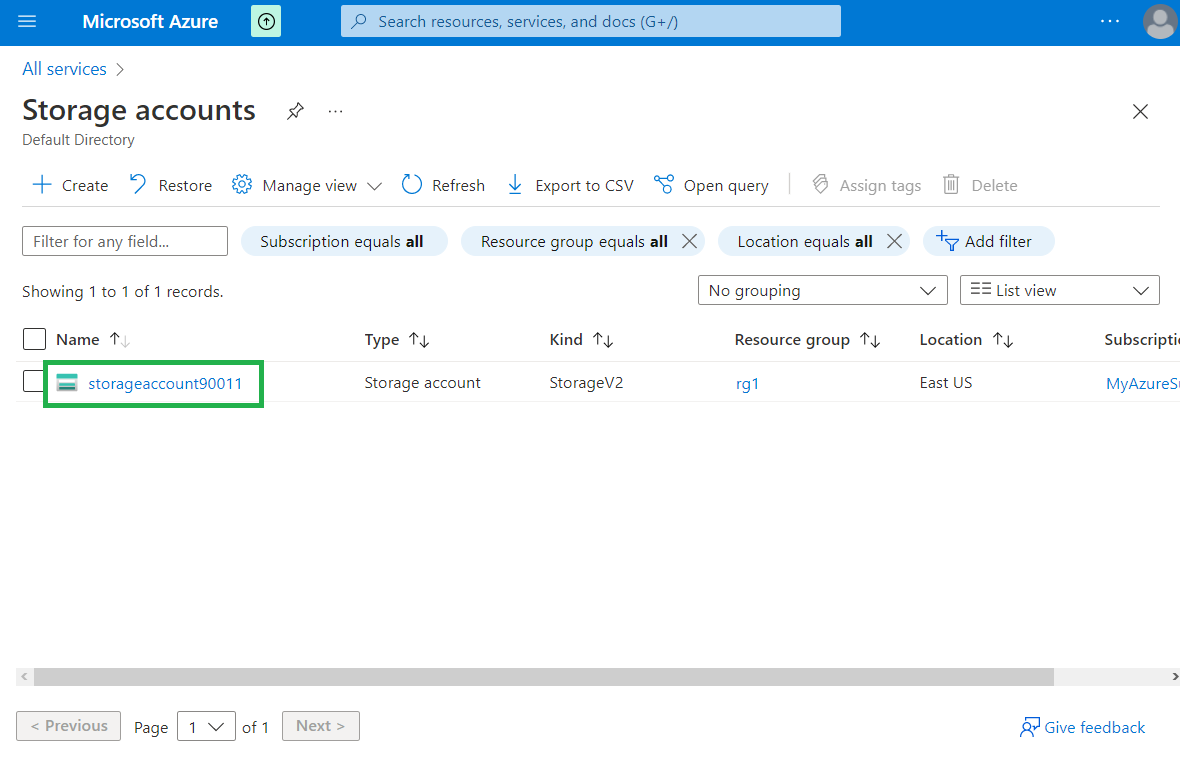Open the hamburger portal menu
The height and width of the screenshot is (760, 1180).
[x=27, y=21]
